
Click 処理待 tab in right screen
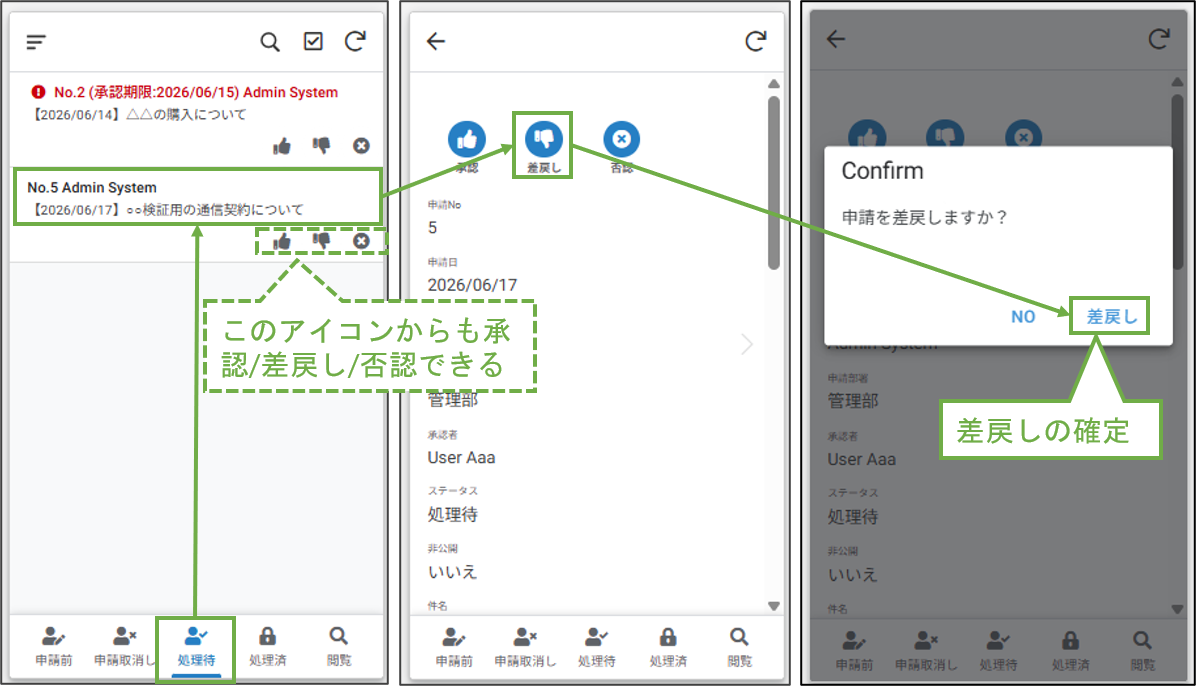(998, 651)
